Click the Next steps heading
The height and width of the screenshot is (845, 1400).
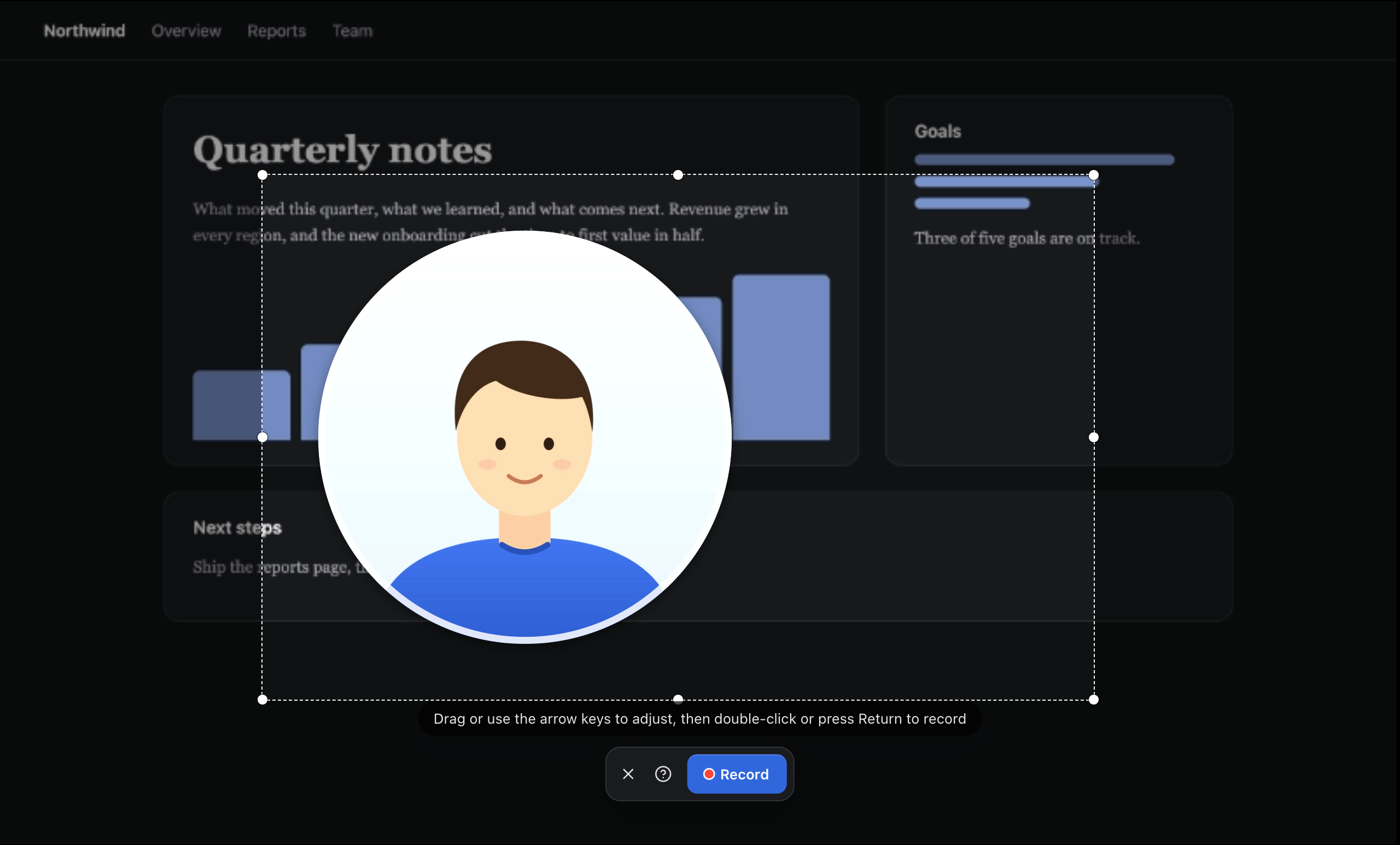[x=237, y=527]
